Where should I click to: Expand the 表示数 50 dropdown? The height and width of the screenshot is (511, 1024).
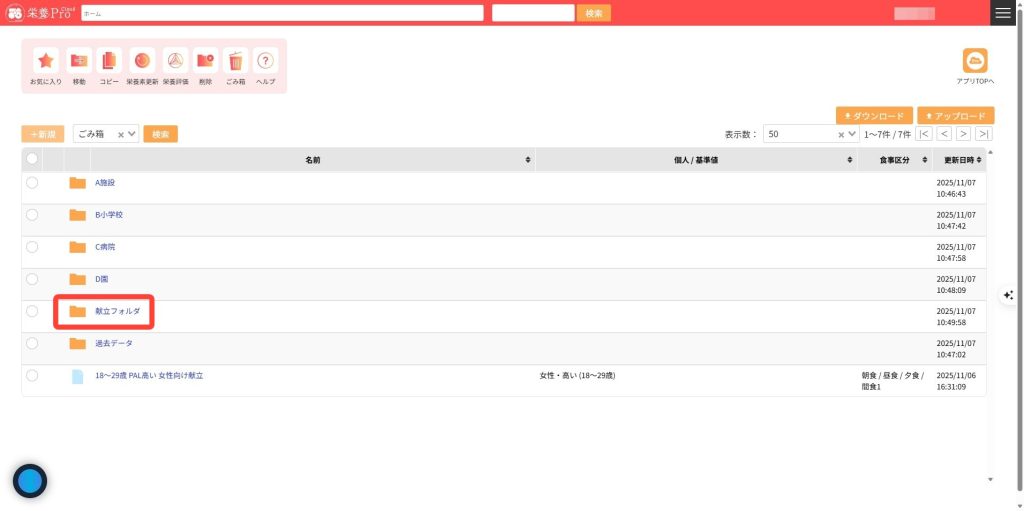851,134
